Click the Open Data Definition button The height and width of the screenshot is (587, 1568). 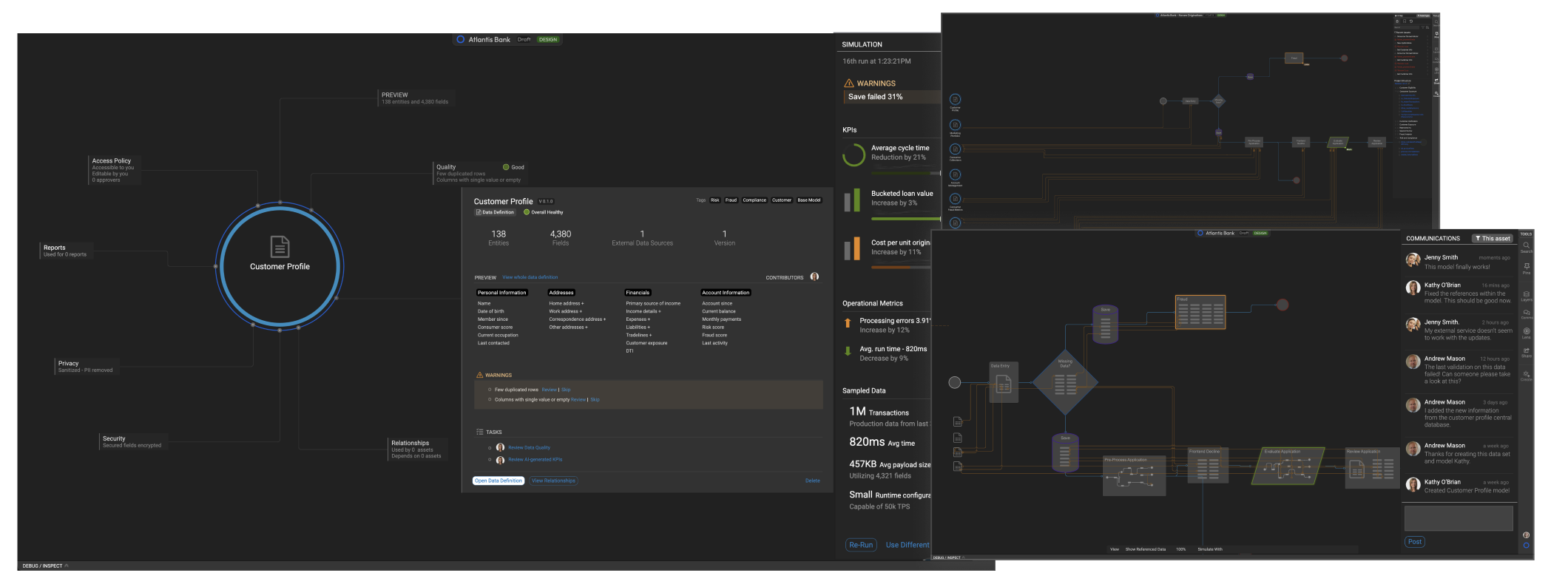[x=499, y=481]
